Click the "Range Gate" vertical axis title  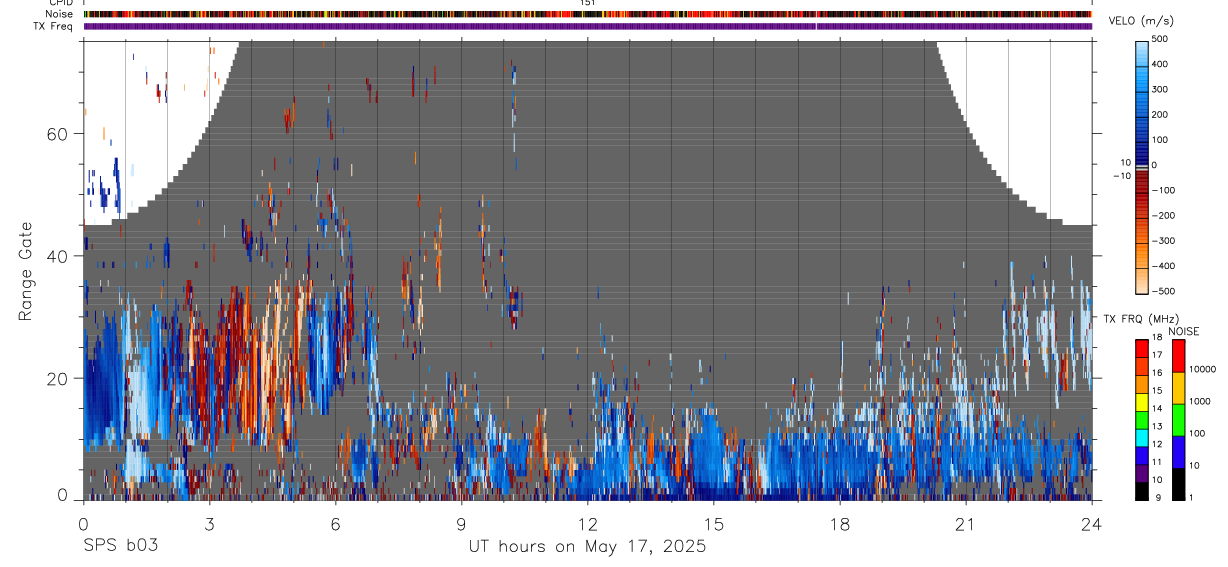click(25, 270)
